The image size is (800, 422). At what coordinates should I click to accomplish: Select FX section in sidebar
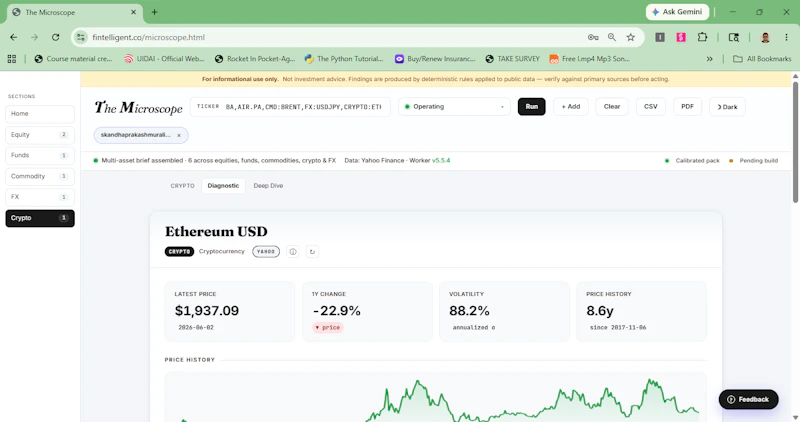(40, 197)
